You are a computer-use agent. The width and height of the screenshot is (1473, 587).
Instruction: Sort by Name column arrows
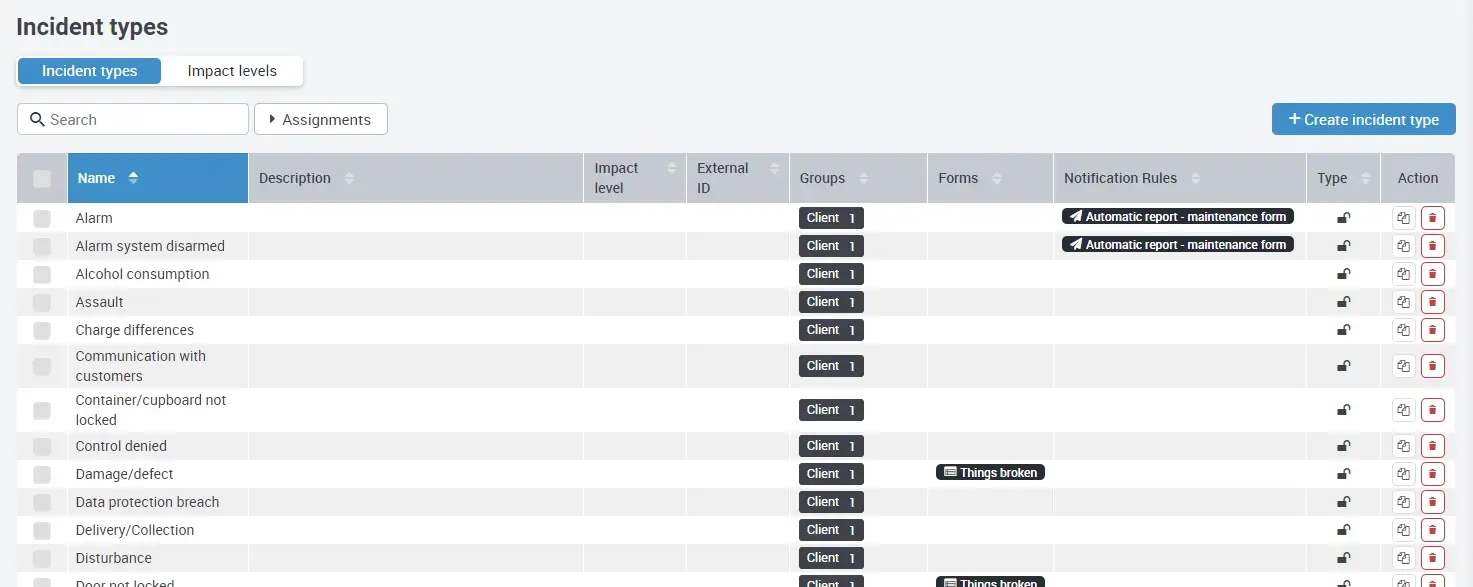(x=133, y=178)
